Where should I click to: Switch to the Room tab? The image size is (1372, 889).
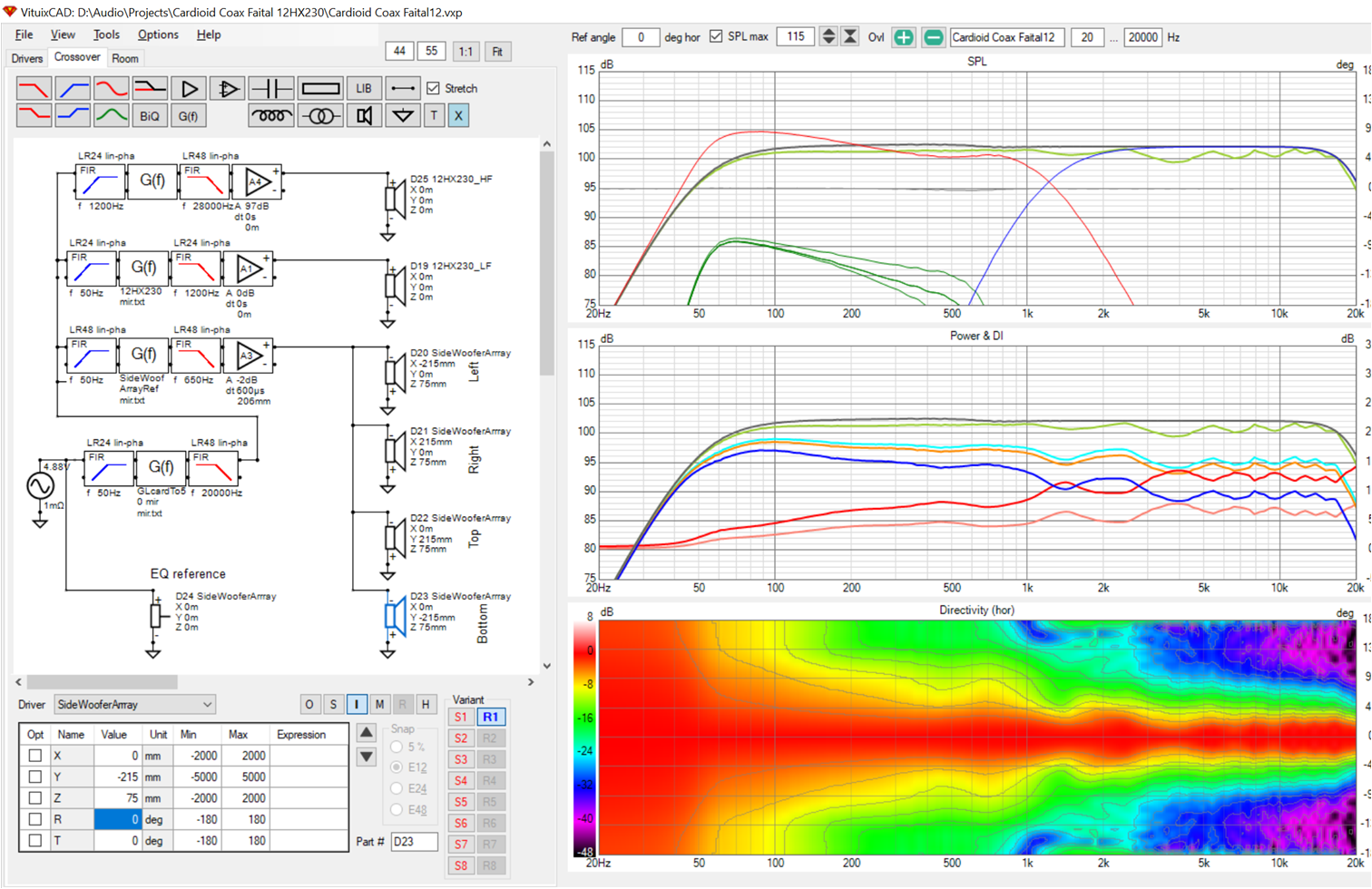(124, 59)
